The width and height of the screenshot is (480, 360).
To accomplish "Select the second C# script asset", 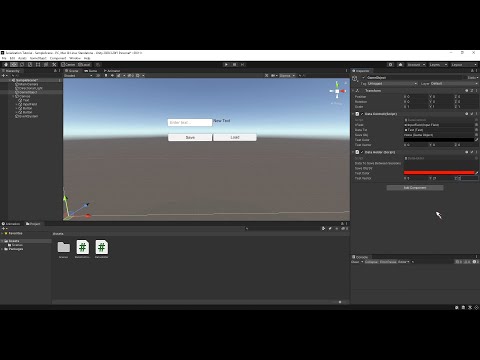I will coord(101,247).
